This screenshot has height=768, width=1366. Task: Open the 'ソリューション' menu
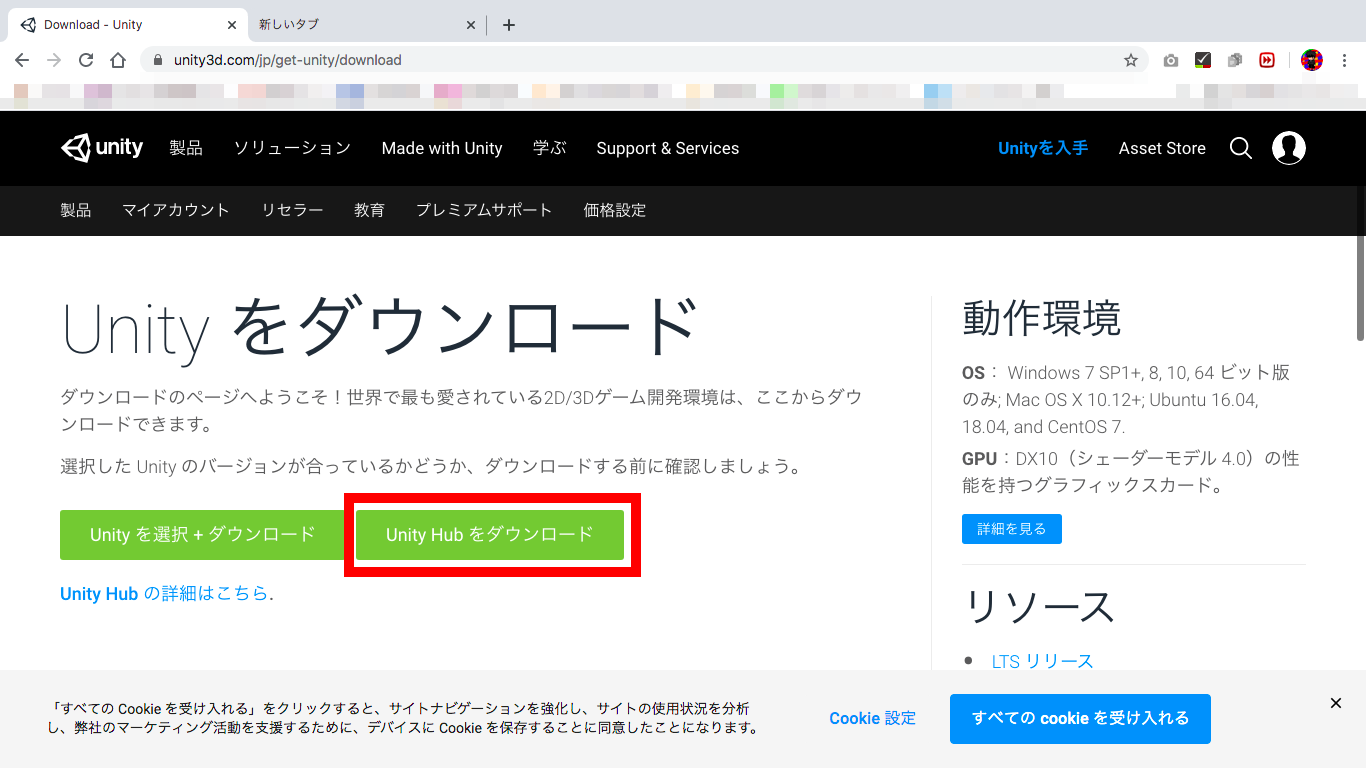click(x=292, y=148)
